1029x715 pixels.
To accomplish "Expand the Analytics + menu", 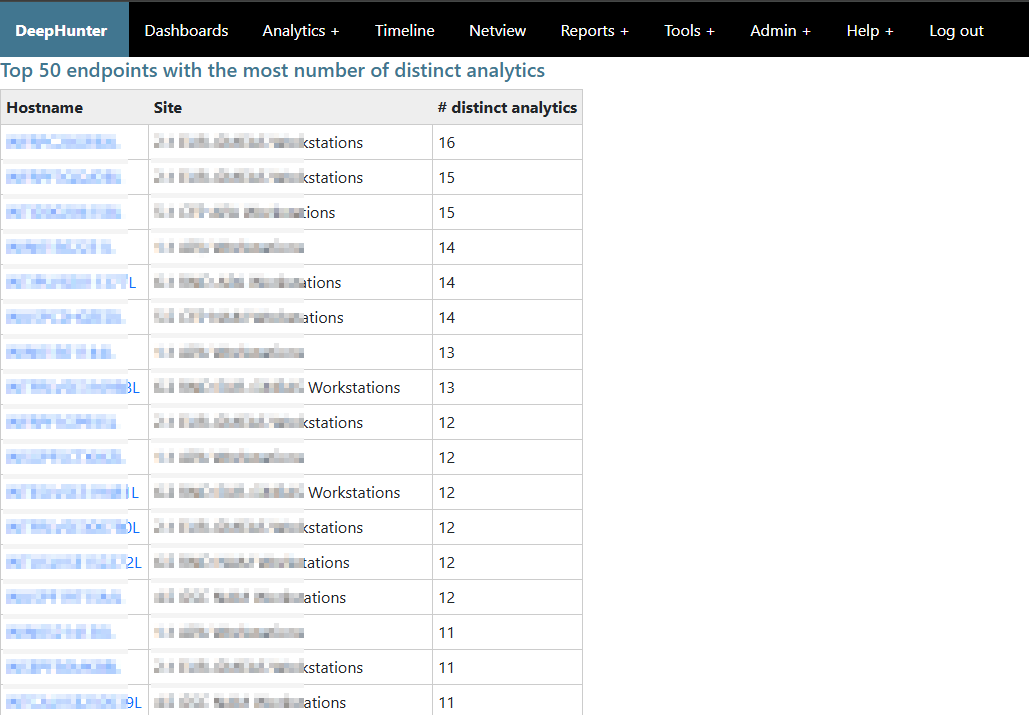I will [x=301, y=30].
